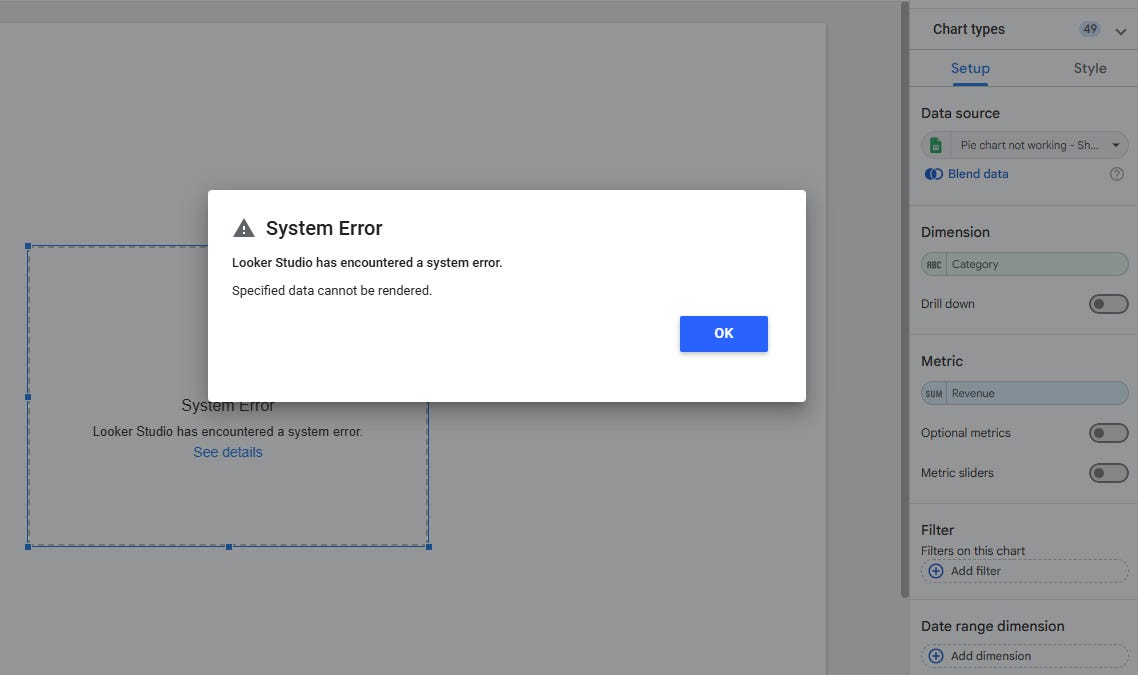Click the Blend data link
This screenshot has width=1138, height=675.
pos(978,174)
